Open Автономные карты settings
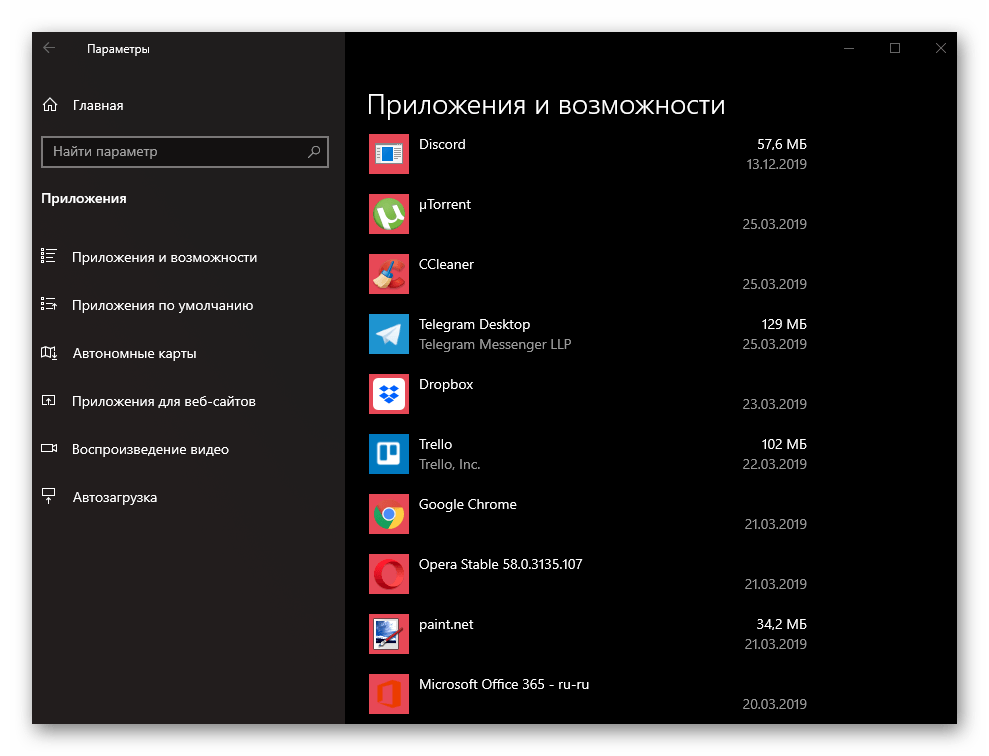Image resolution: width=989 pixels, height=756 pixels. coord(134,353)
